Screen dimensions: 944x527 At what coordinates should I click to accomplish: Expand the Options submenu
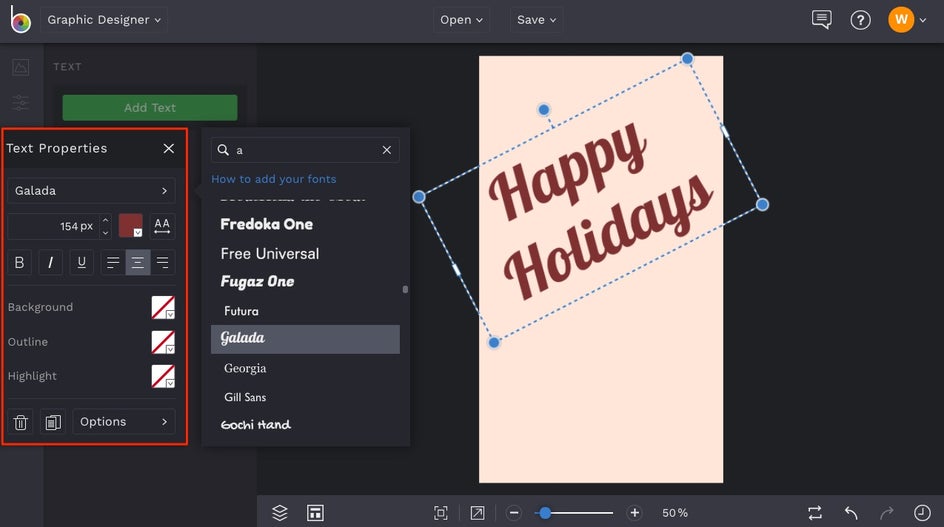click(124, 422)
